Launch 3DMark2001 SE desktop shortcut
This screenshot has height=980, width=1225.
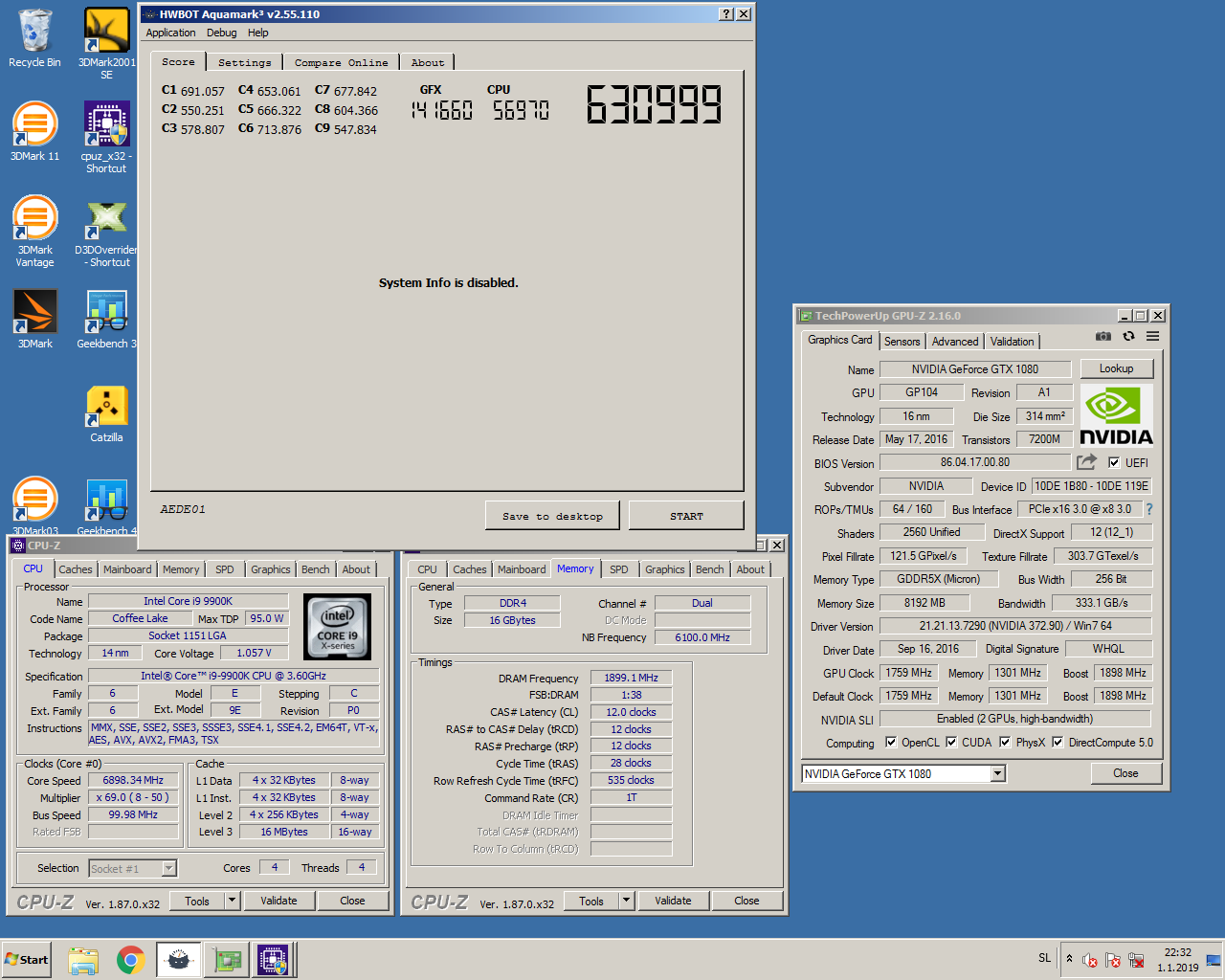pos(106,43)
